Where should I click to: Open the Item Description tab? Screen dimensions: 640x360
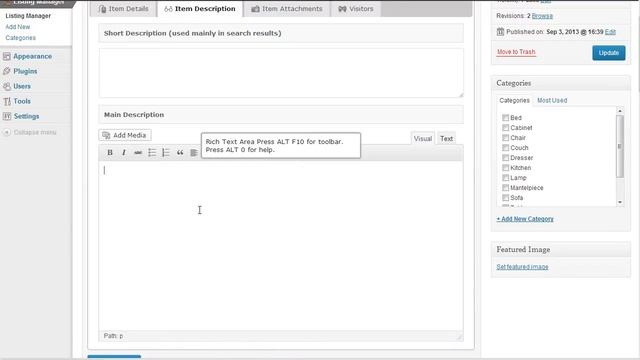(200, 9)
